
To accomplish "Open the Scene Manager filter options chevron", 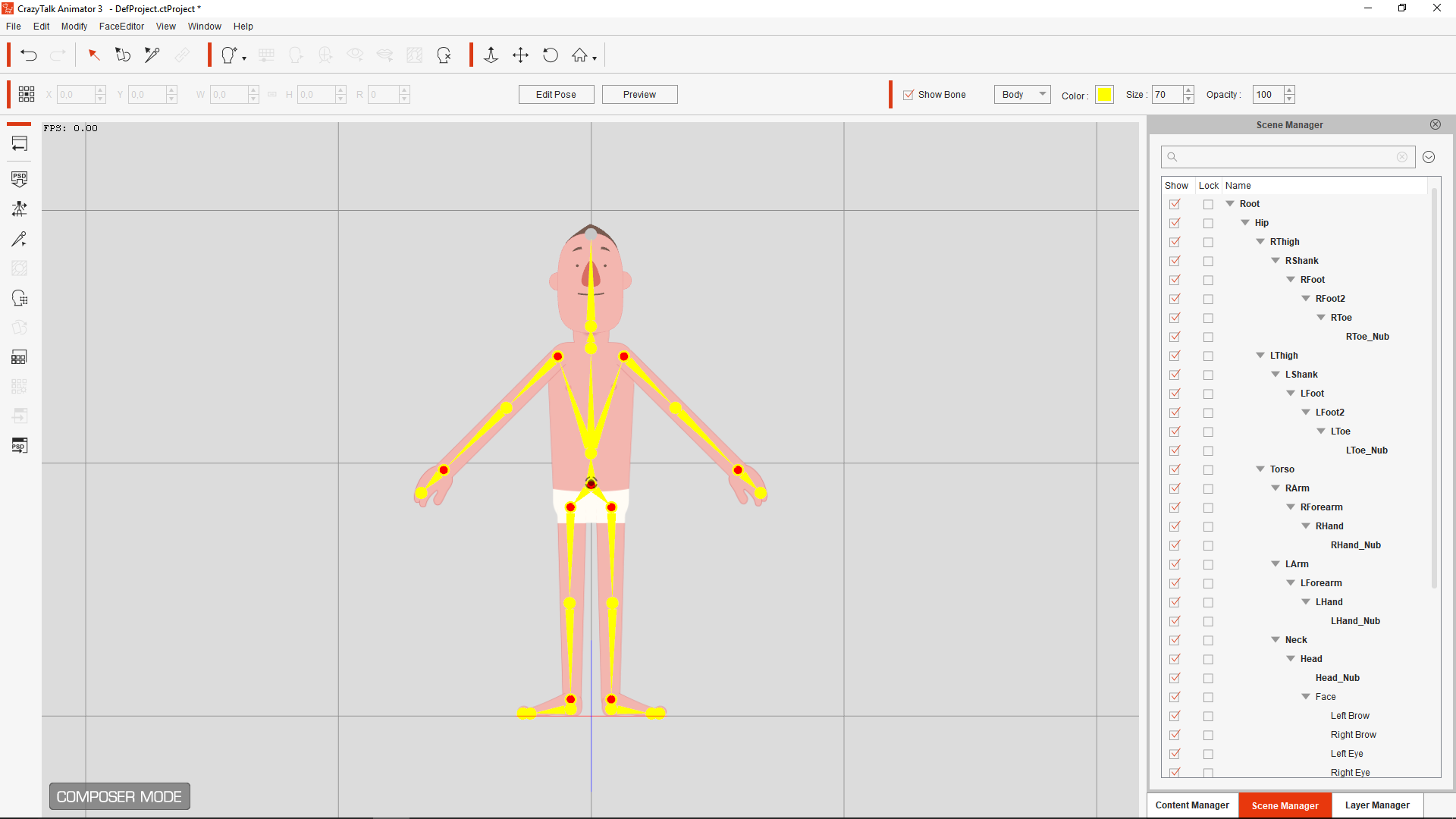I will click(x=1429, y=157).
